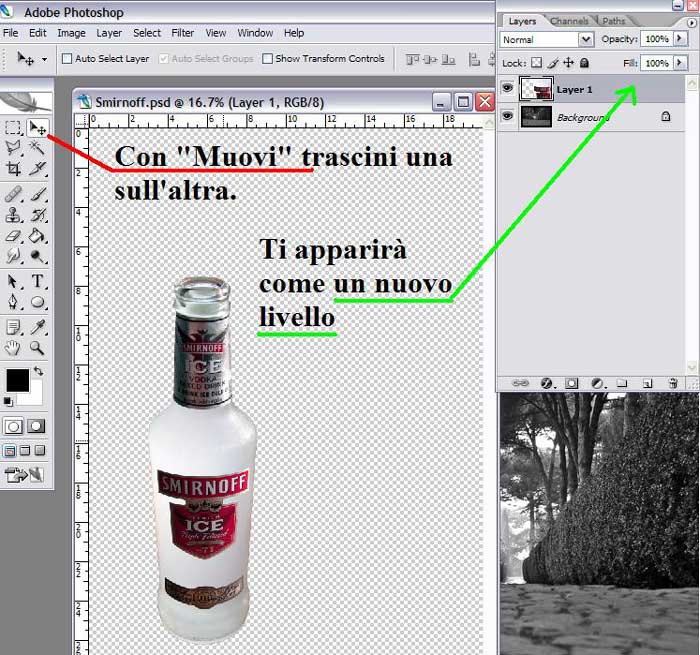Open the Layers panel flyout menu
Viewport: 700px width, 655px height.
(x=692, y=22)
